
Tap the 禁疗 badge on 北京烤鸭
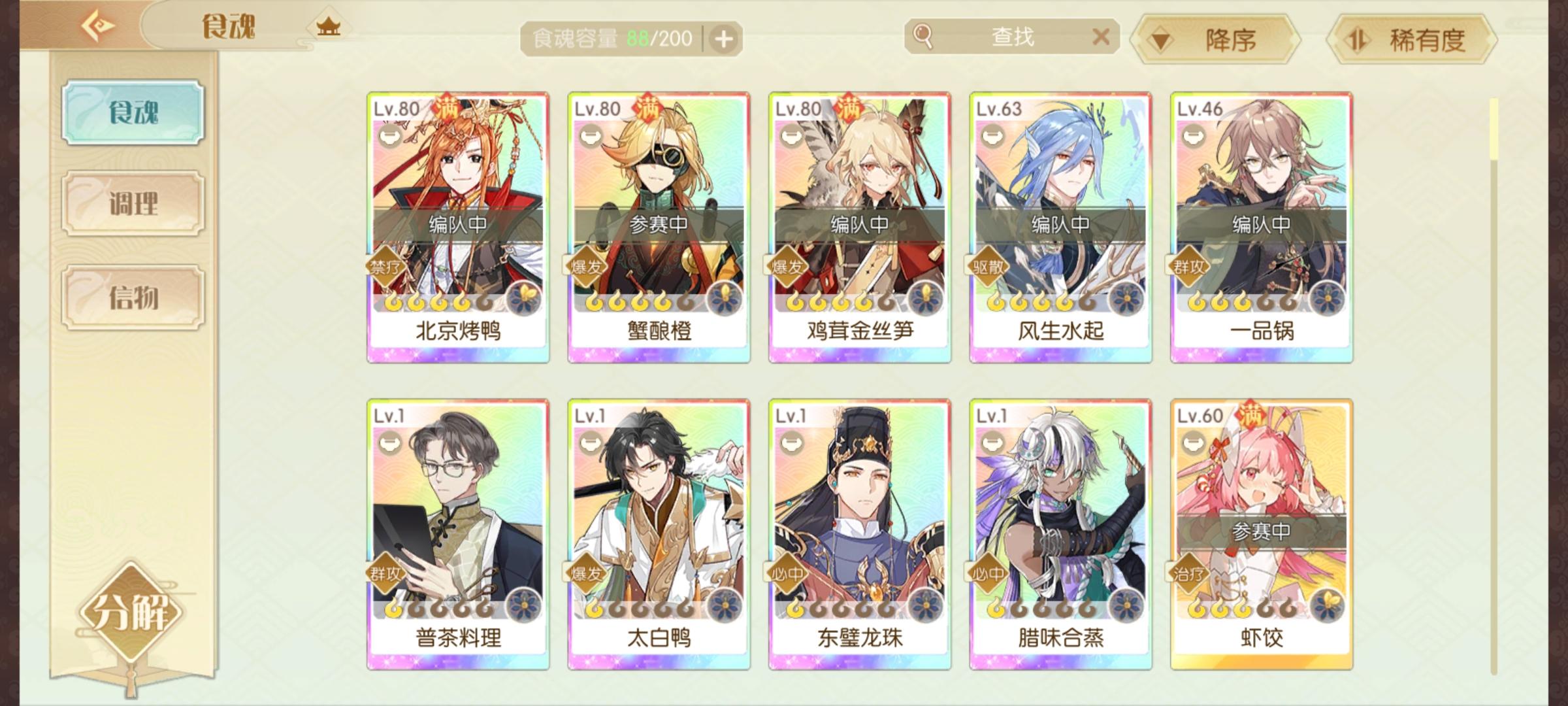[x=385, y=267]
